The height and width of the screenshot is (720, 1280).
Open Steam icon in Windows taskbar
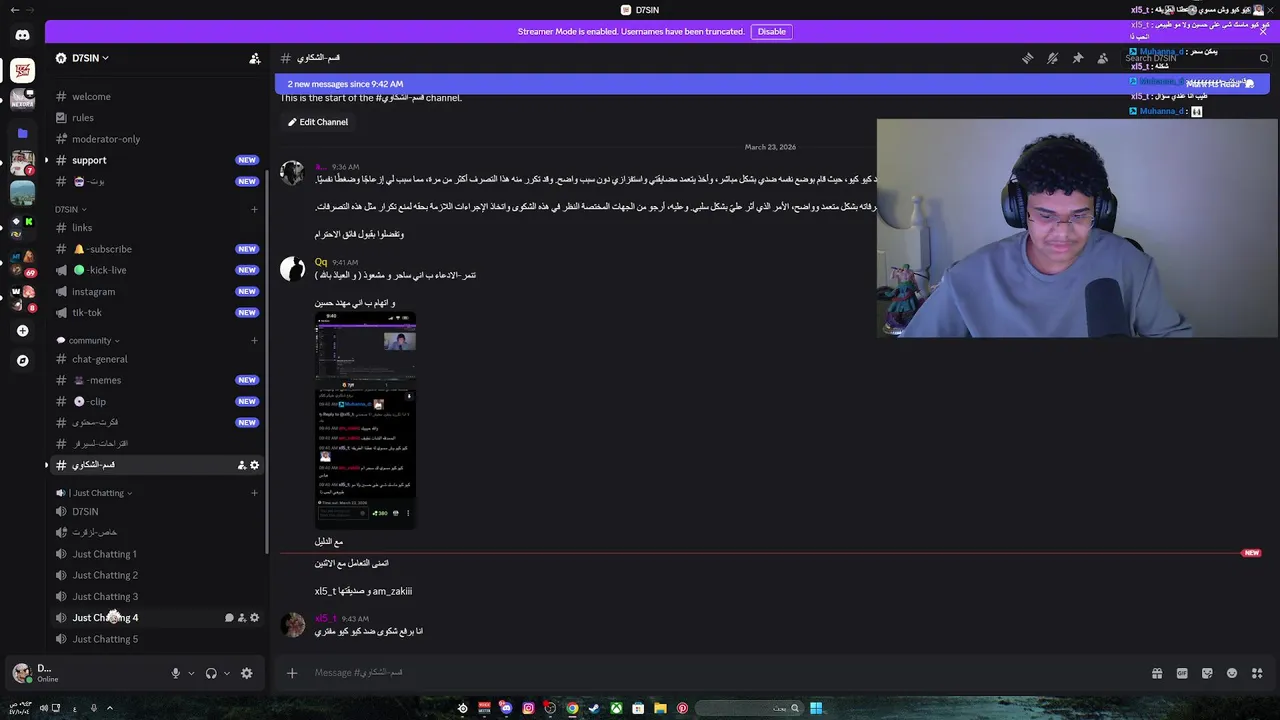point(594,708)
